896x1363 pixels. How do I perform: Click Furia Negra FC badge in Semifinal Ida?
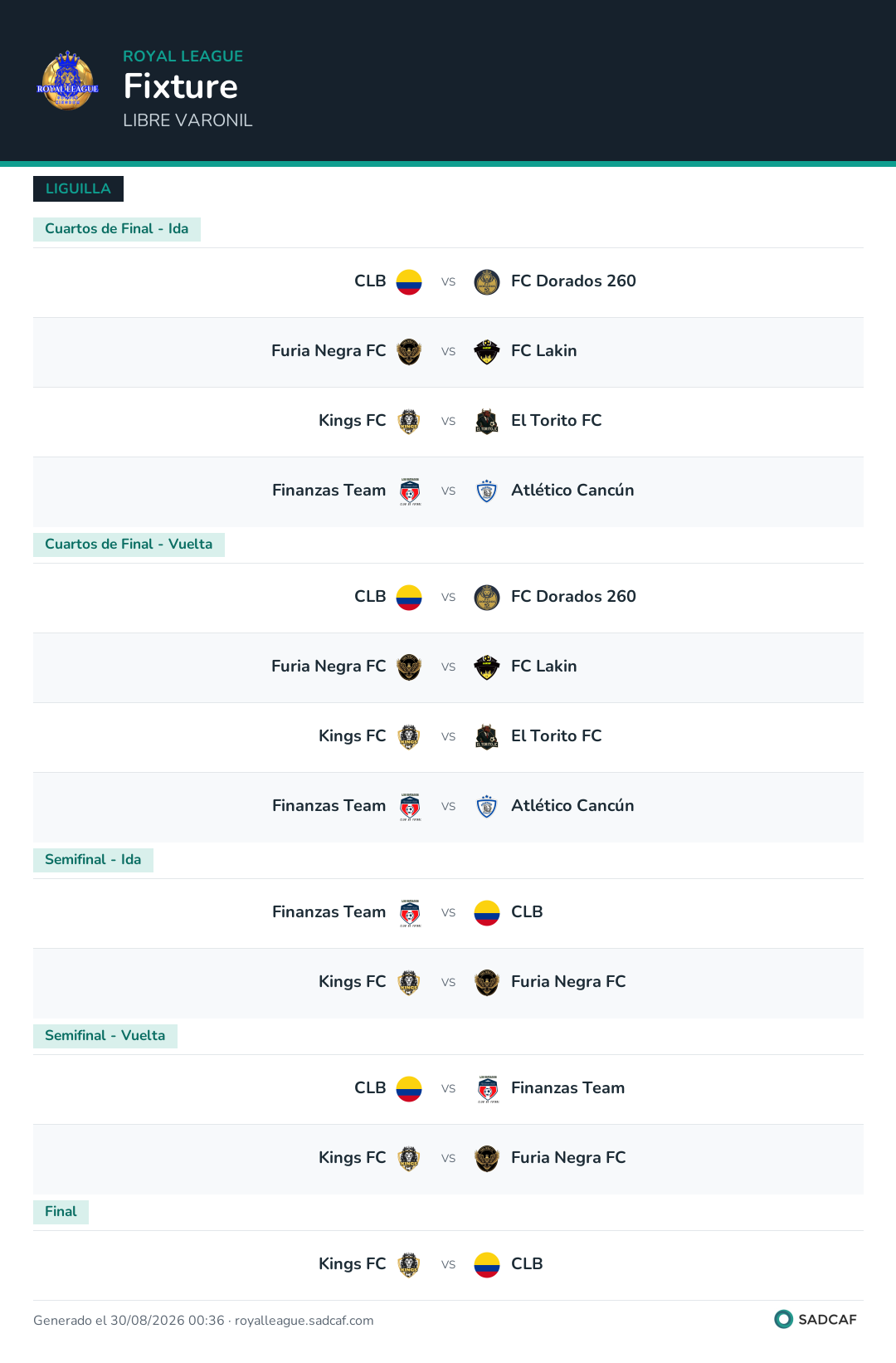(x=487, y=983)
